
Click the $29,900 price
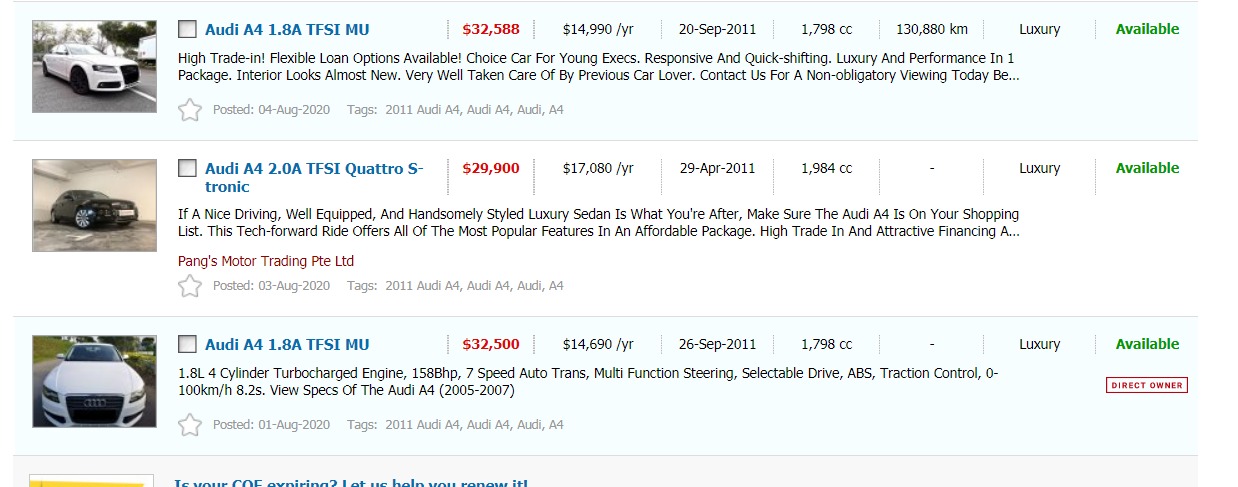[x=491, y=168]
